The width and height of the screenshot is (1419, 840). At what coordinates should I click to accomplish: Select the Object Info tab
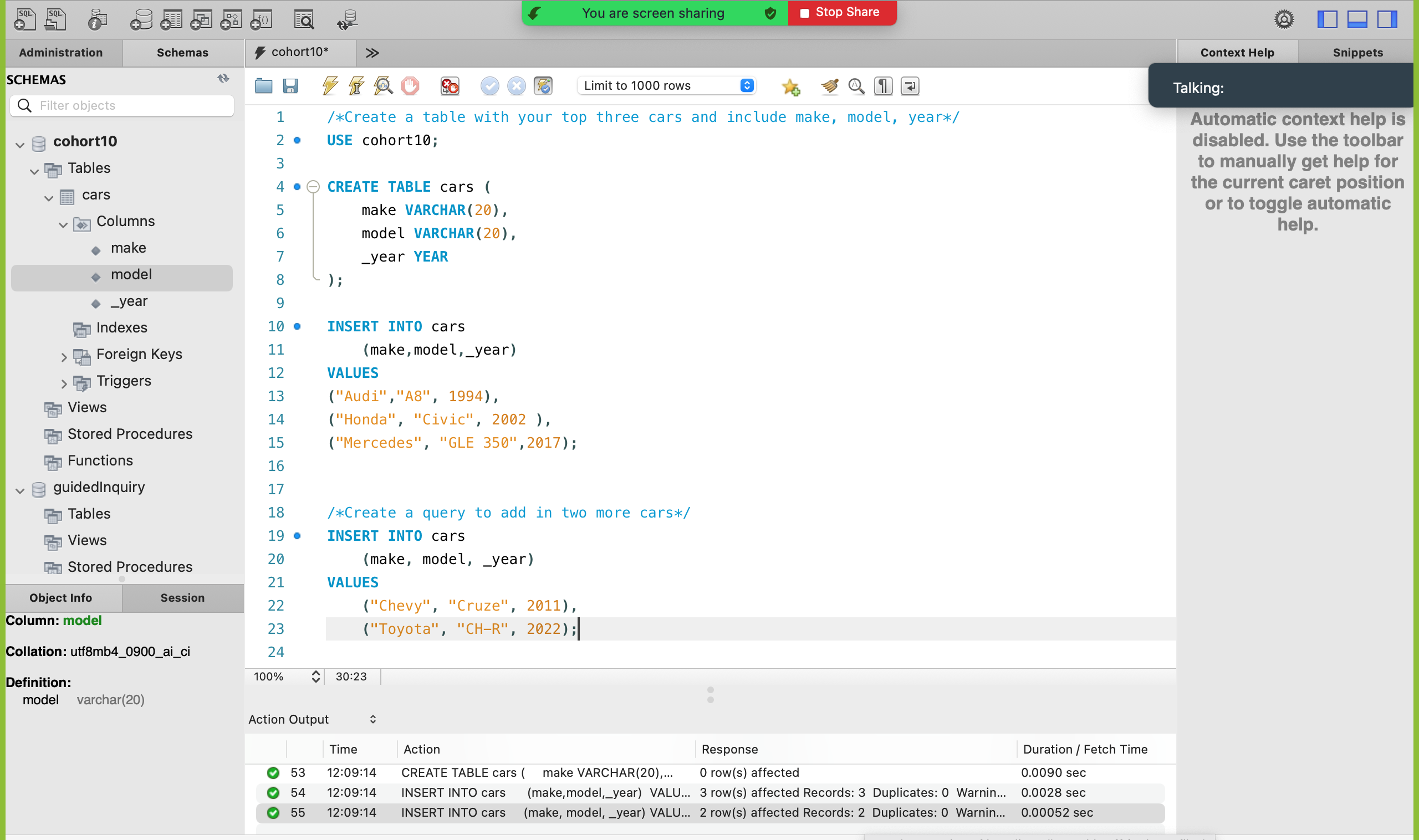60,598
